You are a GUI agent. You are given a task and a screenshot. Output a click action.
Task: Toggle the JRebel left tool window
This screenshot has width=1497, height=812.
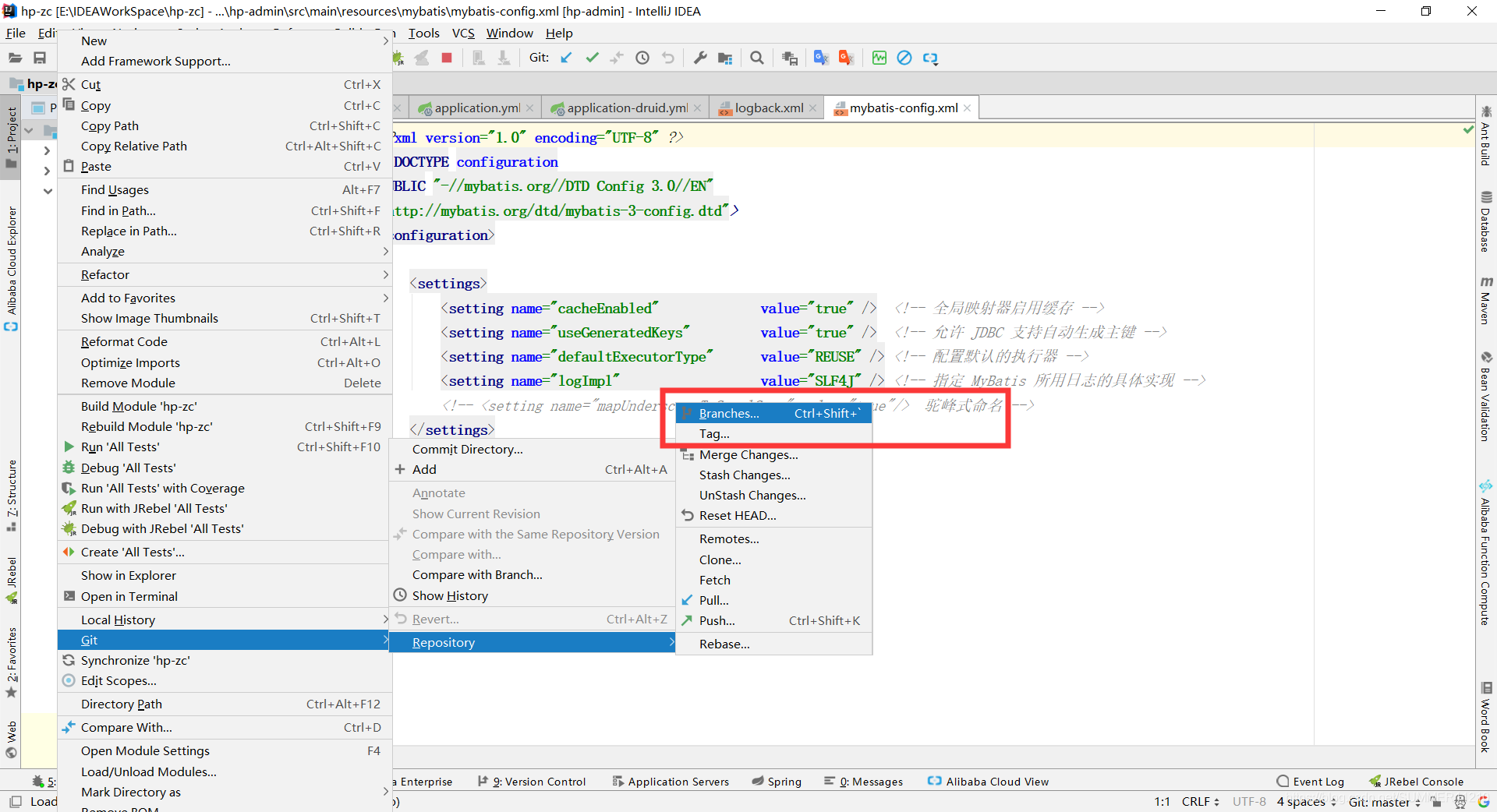11,581
